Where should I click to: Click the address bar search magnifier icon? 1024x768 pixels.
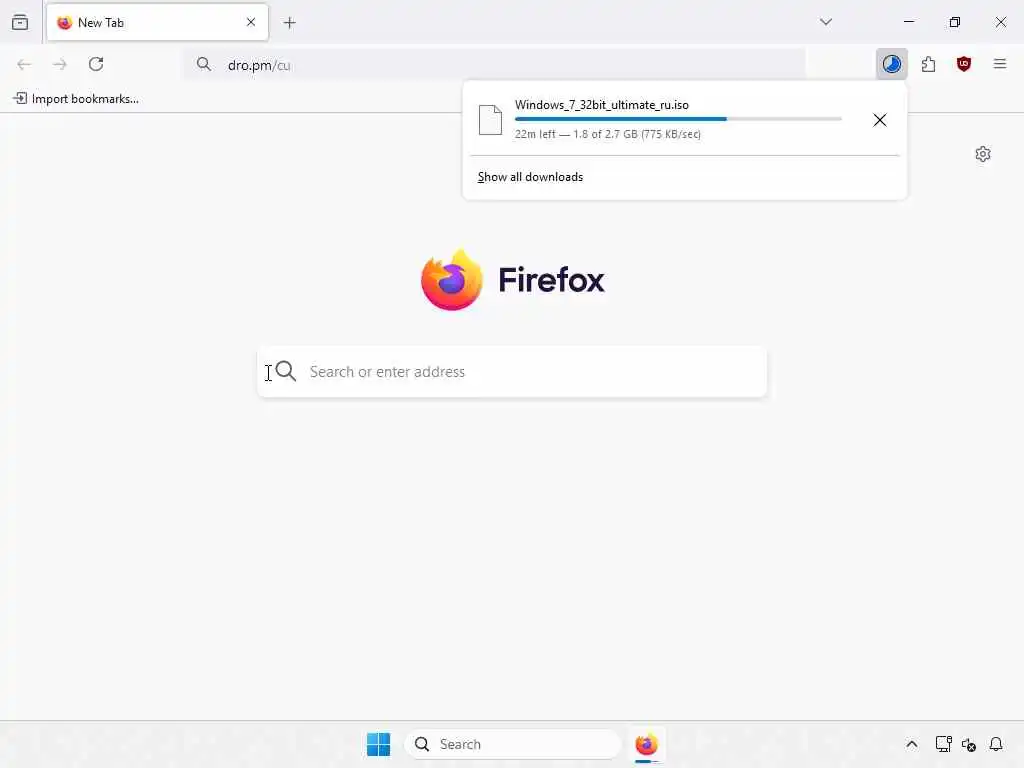click(x=204, y=64)
